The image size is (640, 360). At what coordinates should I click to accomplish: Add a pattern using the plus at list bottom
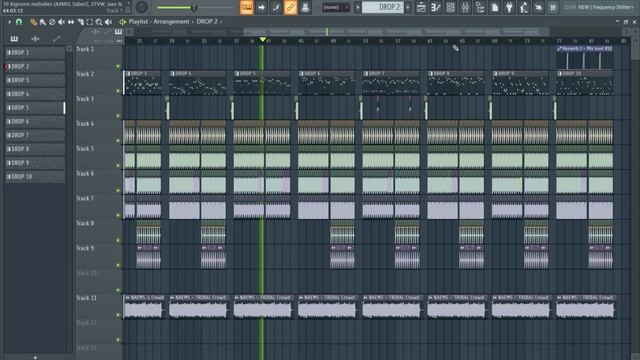(35, 357)
